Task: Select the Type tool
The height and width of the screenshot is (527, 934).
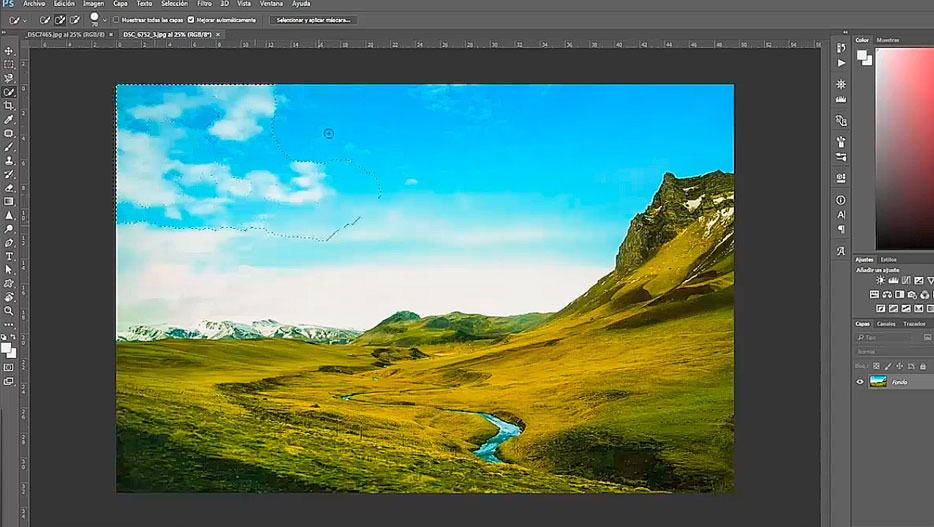Action: click(9, 256)
